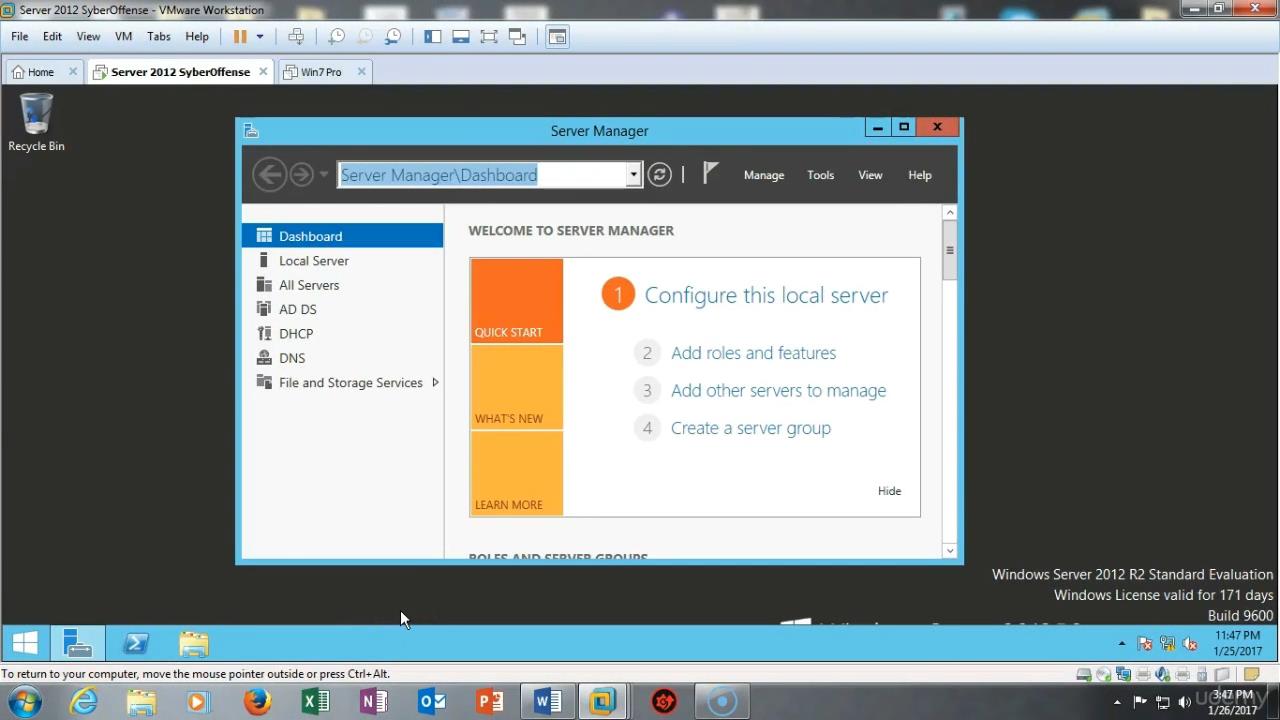Image resolution: width=1280 pixels, height=720 pixels.
Task: Select Local Server in the sidebar
Action: coord(342,260)
